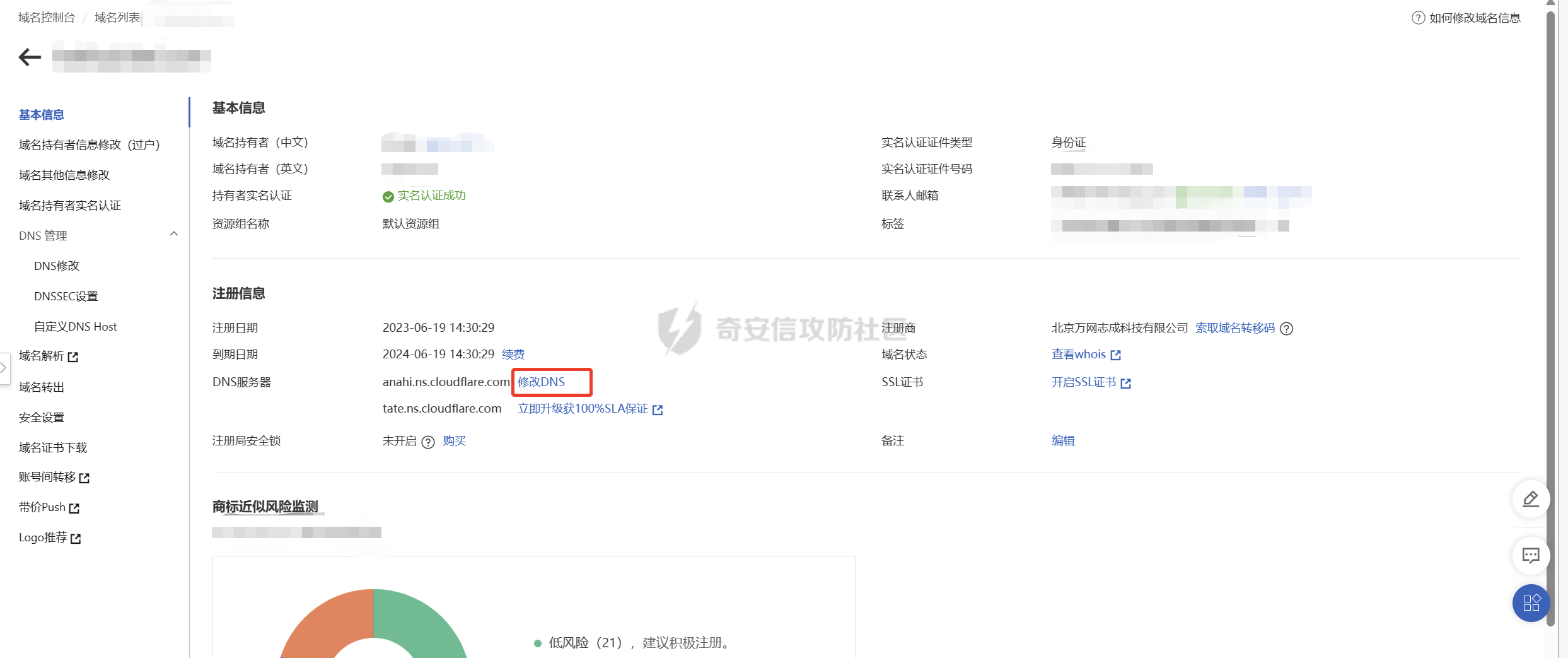Viewport: 1568px width, 658px height.
Task: Click the 商标近似风险监测 heading
Action: [265, 507]
